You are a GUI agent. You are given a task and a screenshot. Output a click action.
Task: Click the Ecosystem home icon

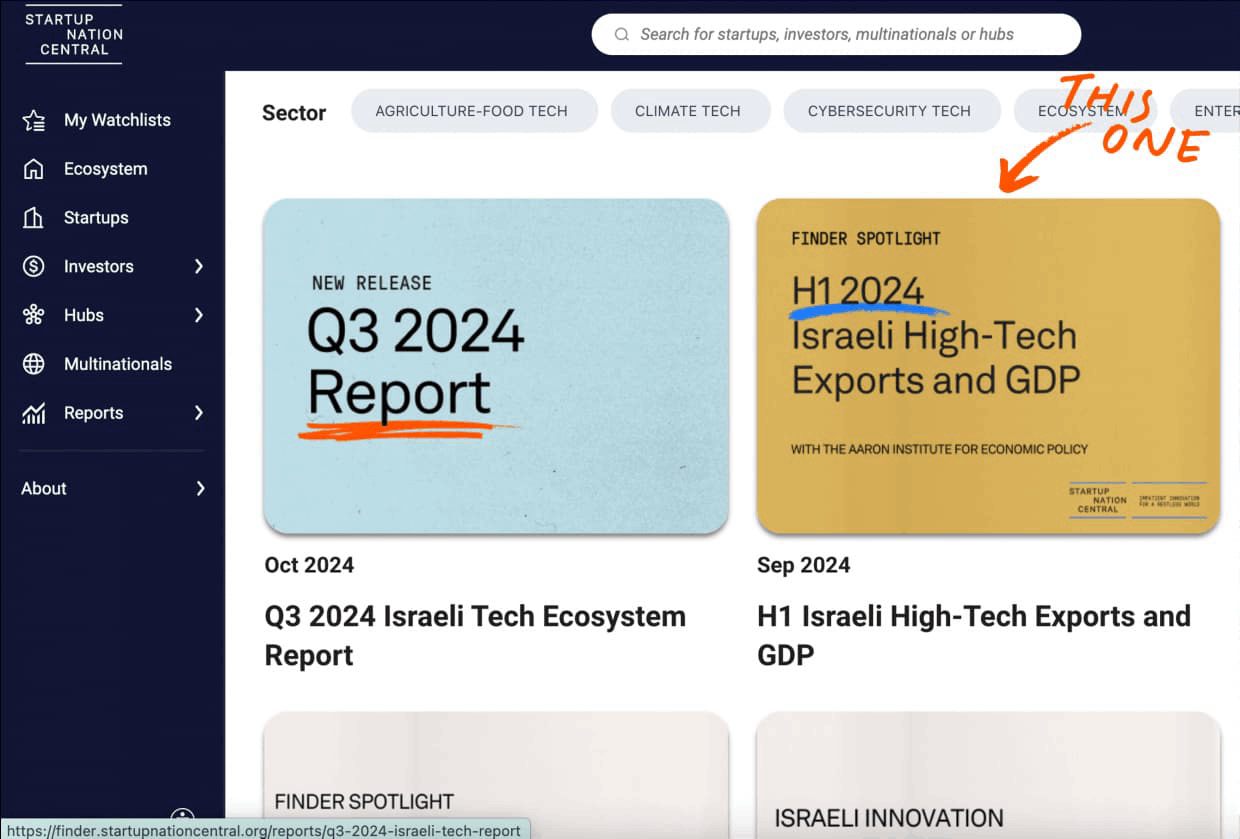tap(34, 169)
